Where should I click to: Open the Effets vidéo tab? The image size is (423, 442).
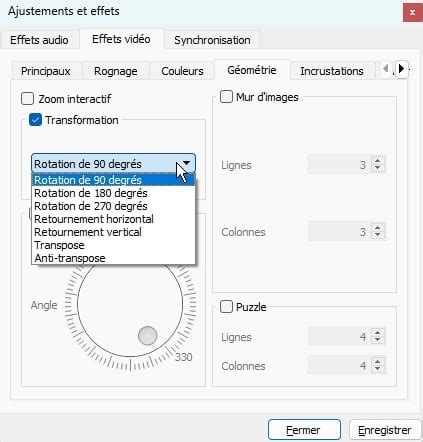click(x=121, y=39)
